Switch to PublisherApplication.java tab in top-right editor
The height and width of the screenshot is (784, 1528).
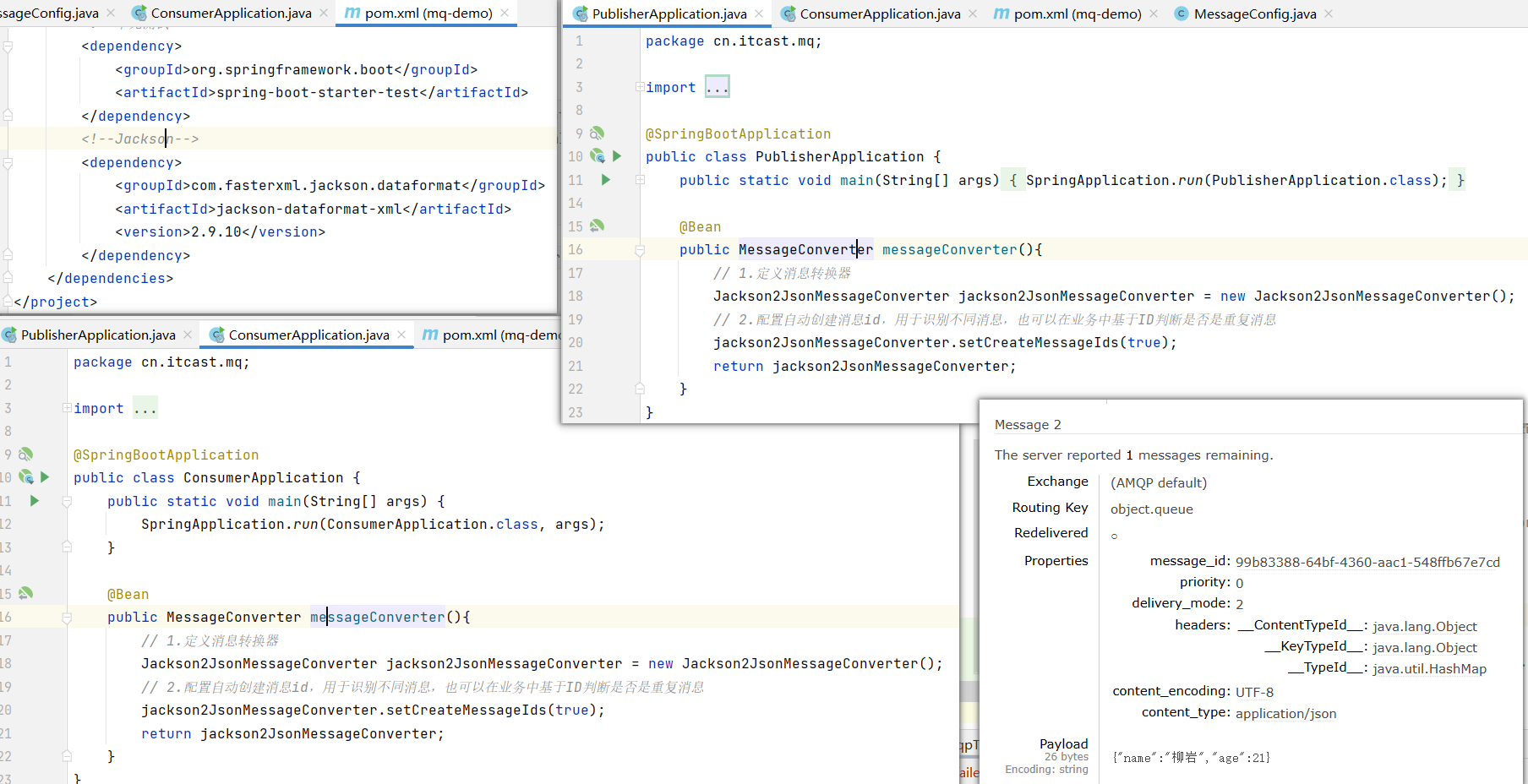point(669,14)
